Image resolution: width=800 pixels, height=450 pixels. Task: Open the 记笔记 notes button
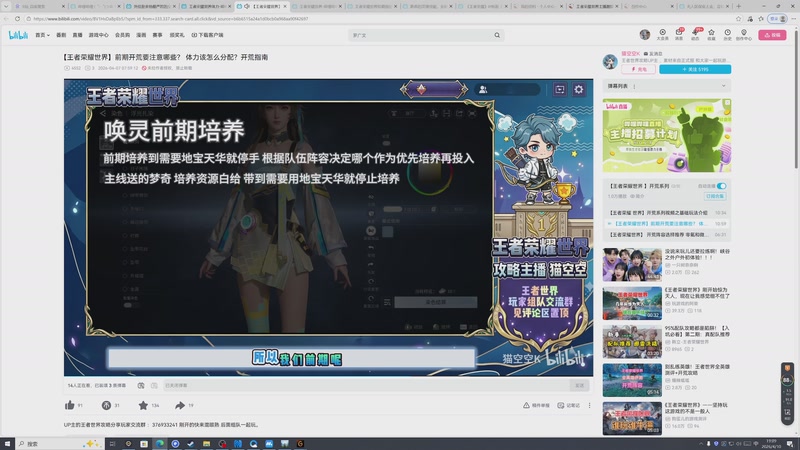coord(568,405)
